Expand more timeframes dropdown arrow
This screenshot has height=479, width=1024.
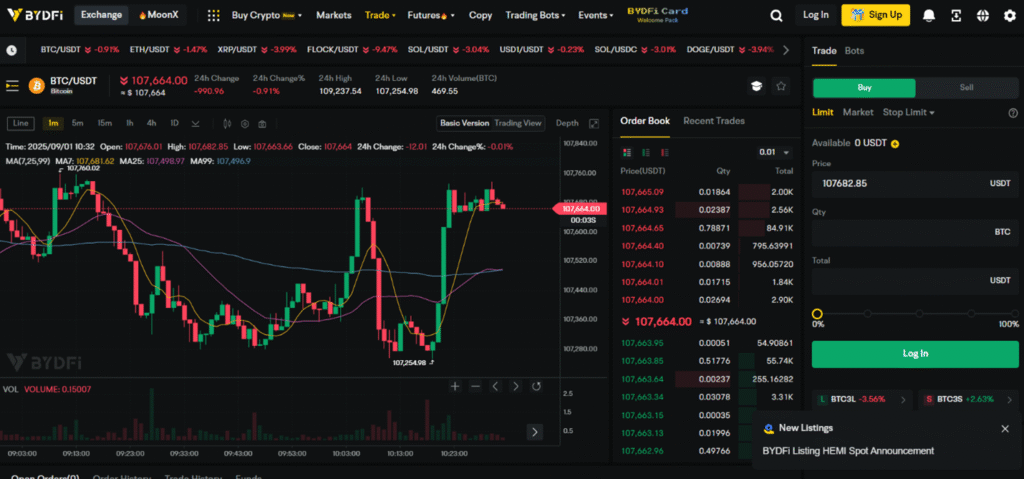(195, 124)
